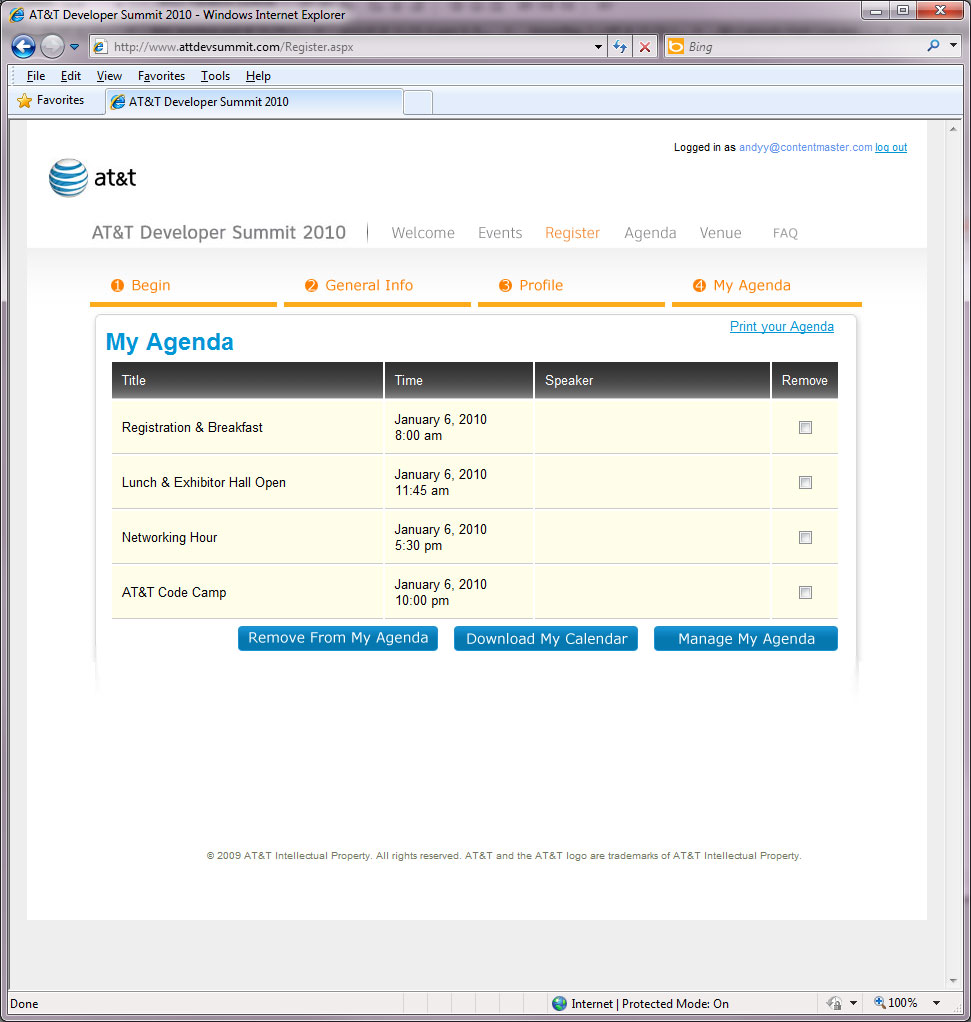Click the Internet zone globe icon in status bar
The height and width of the screenshot is (1022, 971).
(559, 1003)
